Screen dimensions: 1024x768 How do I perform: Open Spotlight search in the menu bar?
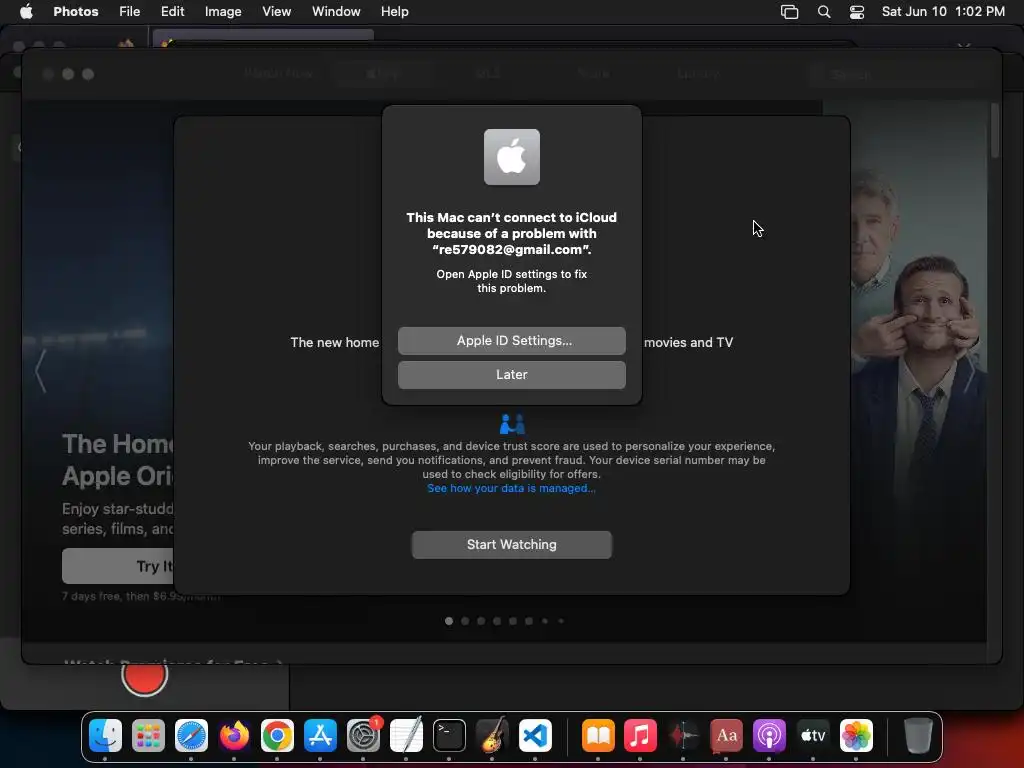(824, 12)
